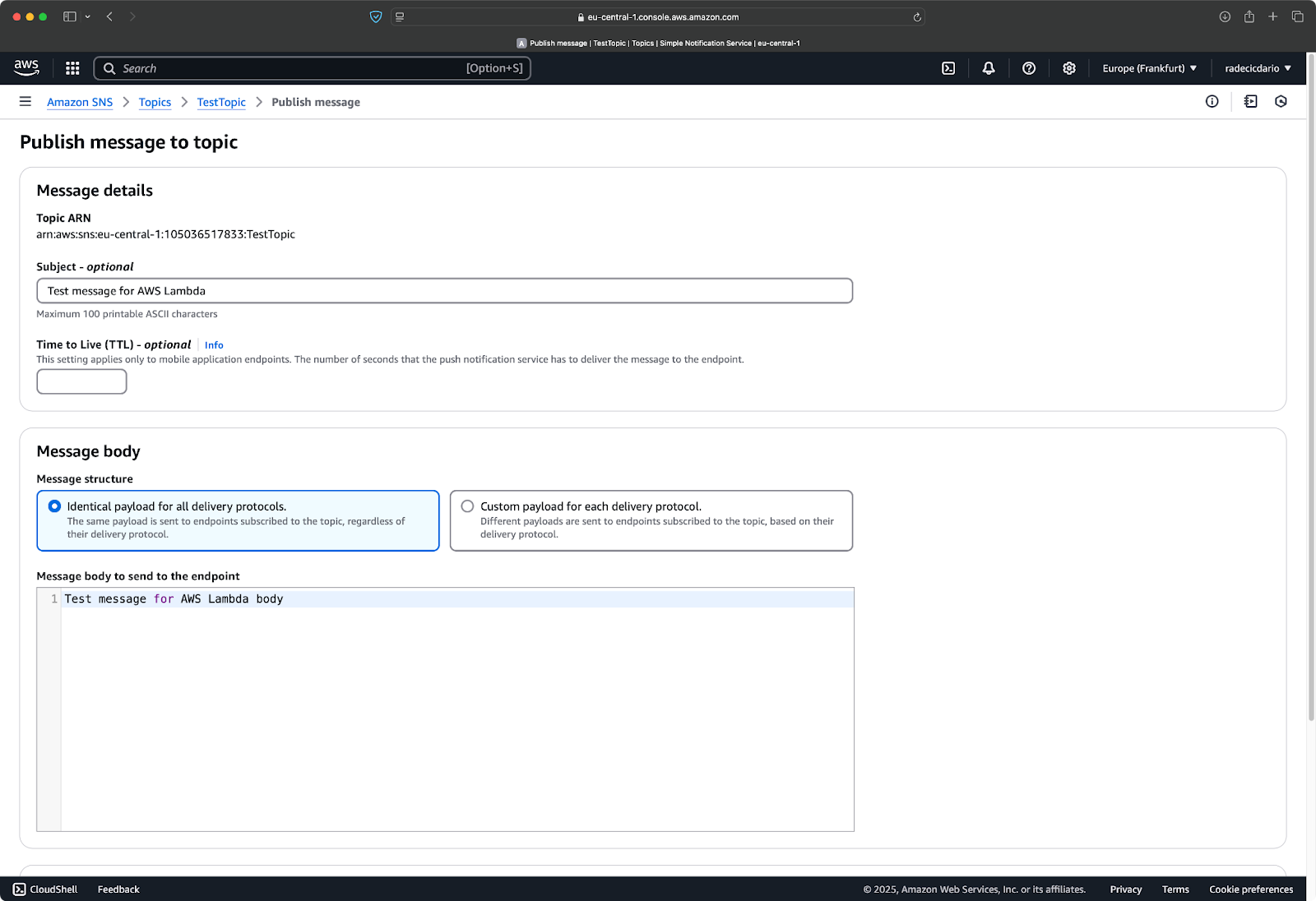The image size is (1316, 901).
Task: Open the settings gear in AWS header
Action: pos(1069,68)
